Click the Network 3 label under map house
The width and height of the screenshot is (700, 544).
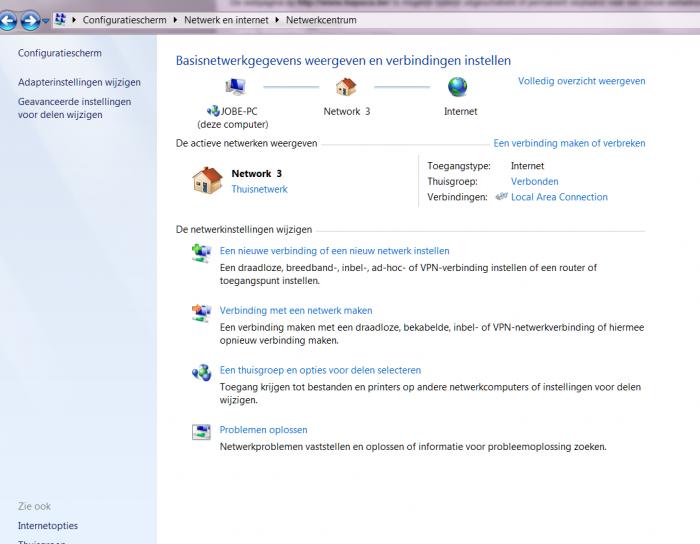click(x=347, y=112)
